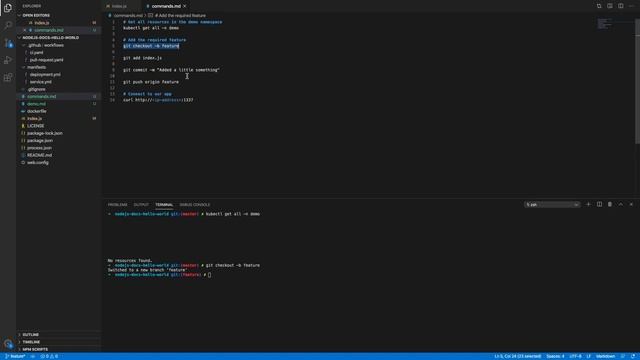Open the Extensions view
The height and width of the screenshot is (360, 640).
pyautogui.click(x=8, y=77)
